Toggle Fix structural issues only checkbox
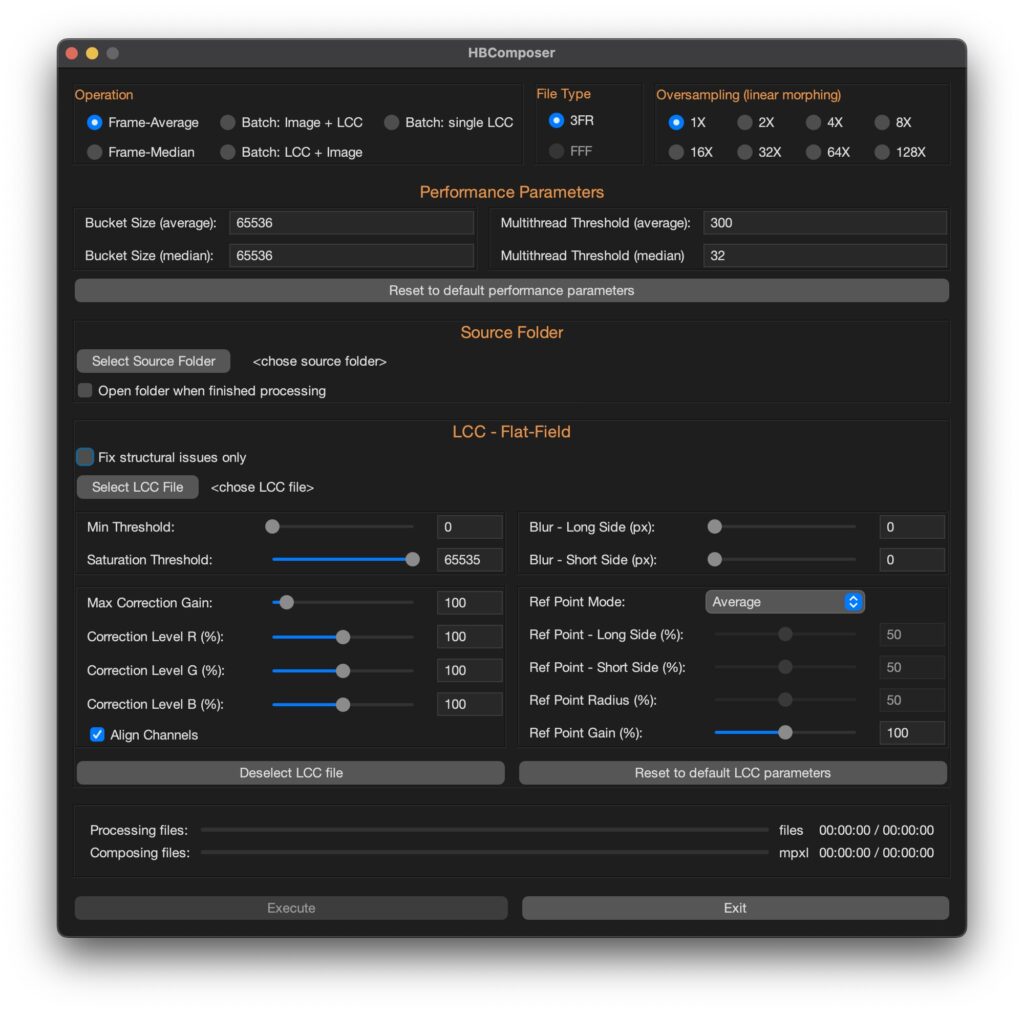This screenshot has height=1013, width=1024. 85,457
